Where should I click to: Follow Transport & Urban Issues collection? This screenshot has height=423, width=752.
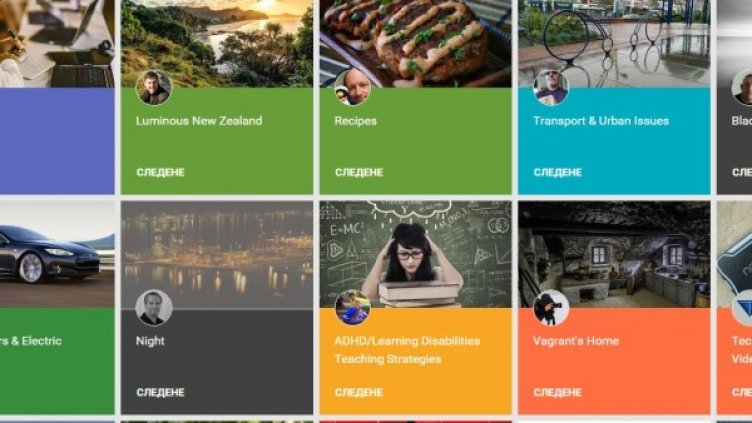coord(558,172)
